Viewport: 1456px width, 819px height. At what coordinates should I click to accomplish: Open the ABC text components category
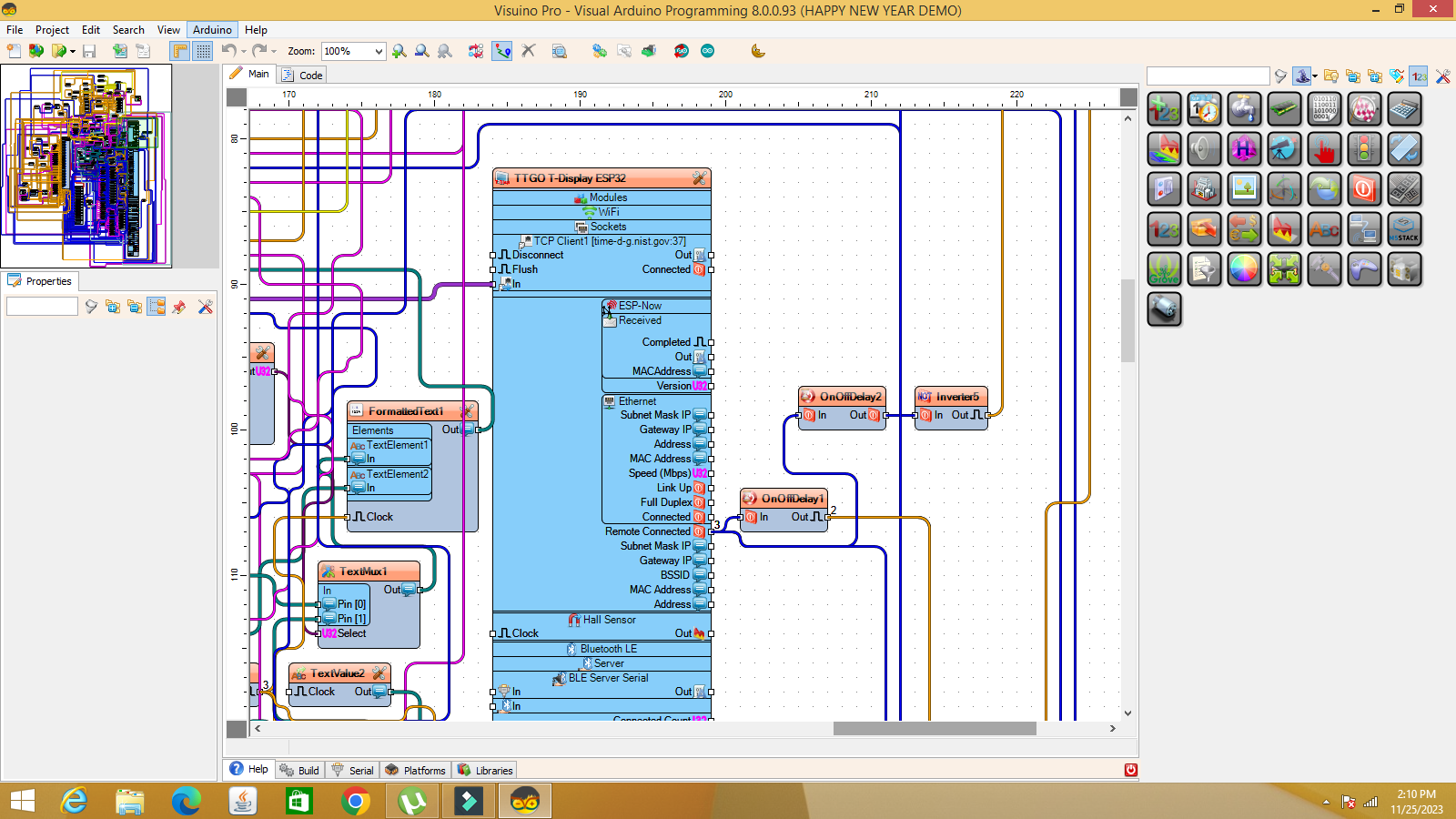(1324, 229)
